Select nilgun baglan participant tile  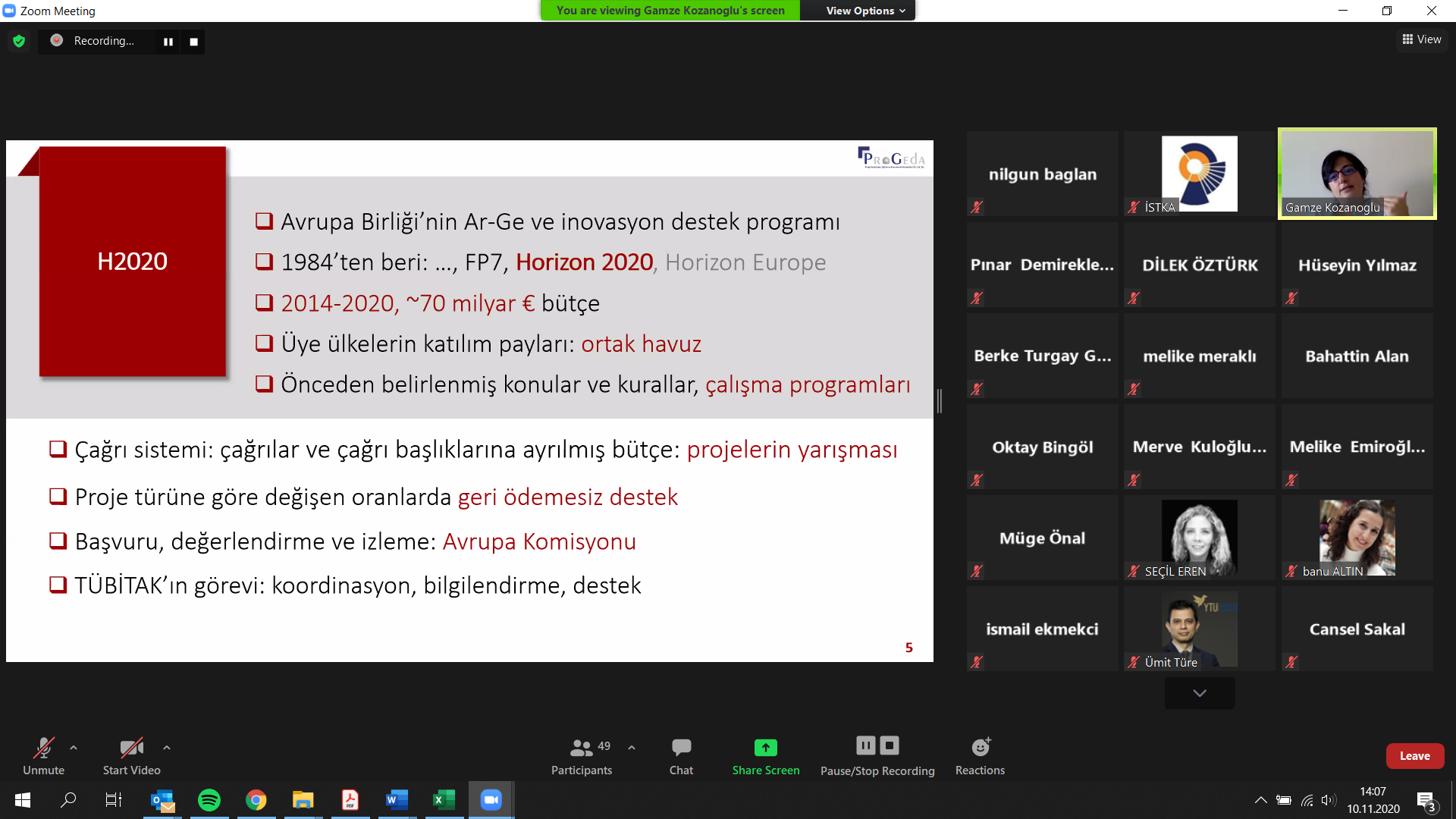tap(1043, 174)
